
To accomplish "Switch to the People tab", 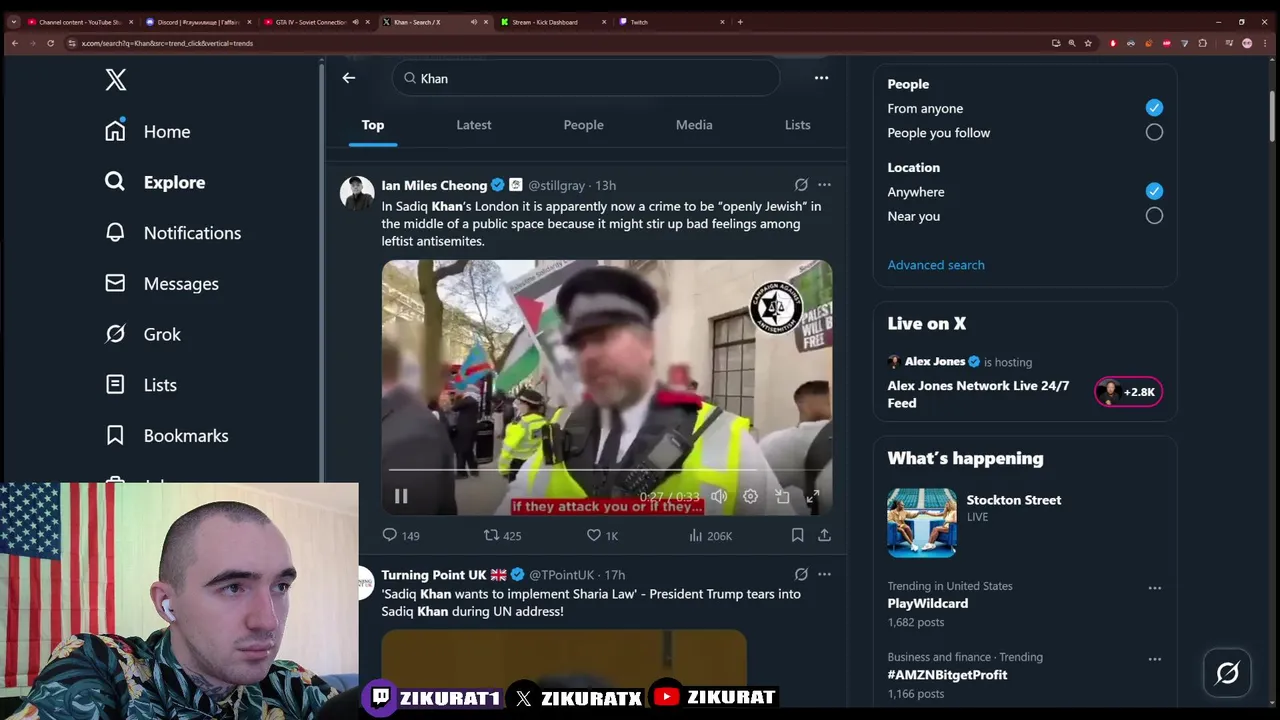I will [x=583, y=125].
